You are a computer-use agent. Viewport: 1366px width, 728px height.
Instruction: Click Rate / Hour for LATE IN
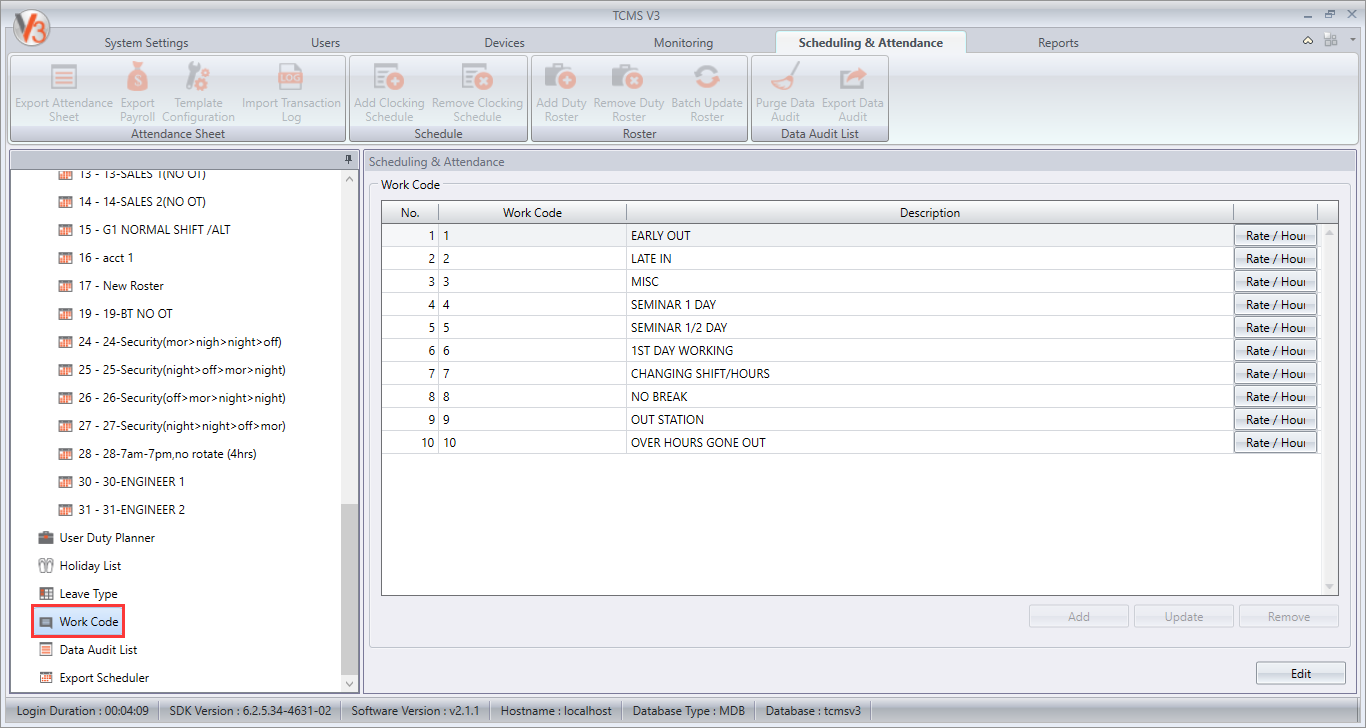coord(1275,259)
